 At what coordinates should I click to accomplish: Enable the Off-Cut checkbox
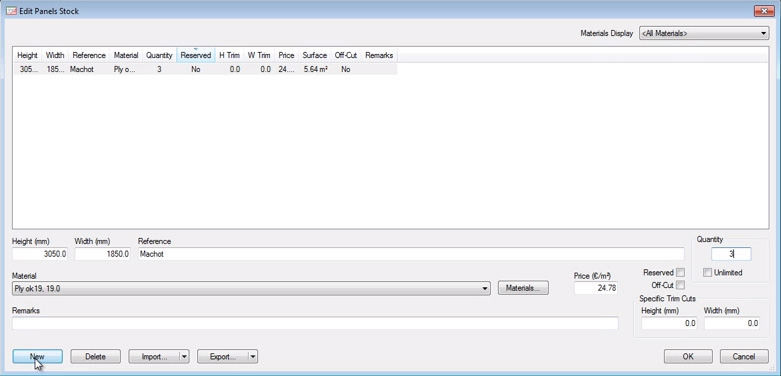680,285
